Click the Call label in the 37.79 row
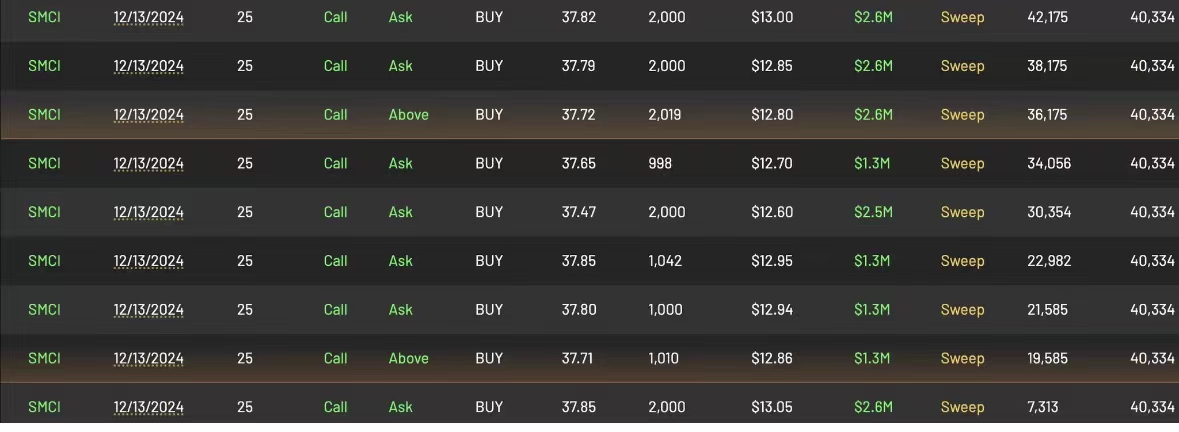This screenshot has width=1179, height=432. pos(335,66)
